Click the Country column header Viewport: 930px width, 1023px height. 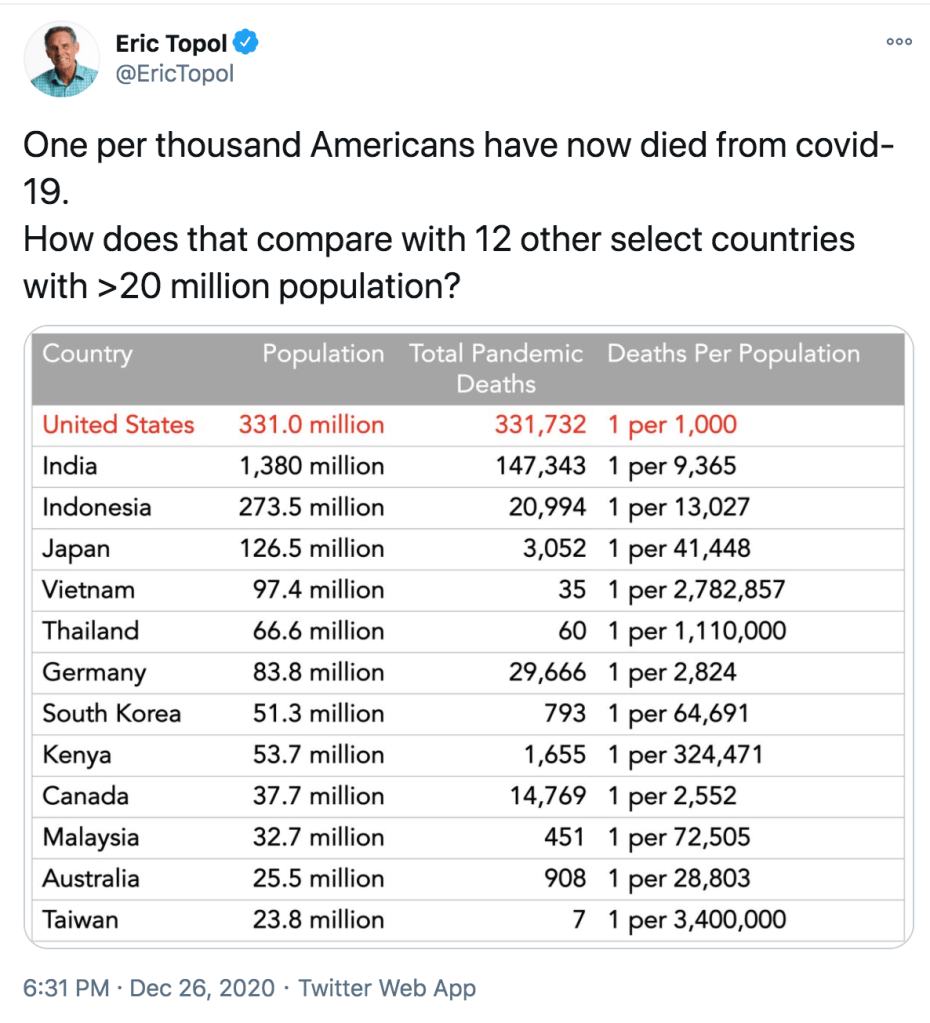click(x=87, y=354)
